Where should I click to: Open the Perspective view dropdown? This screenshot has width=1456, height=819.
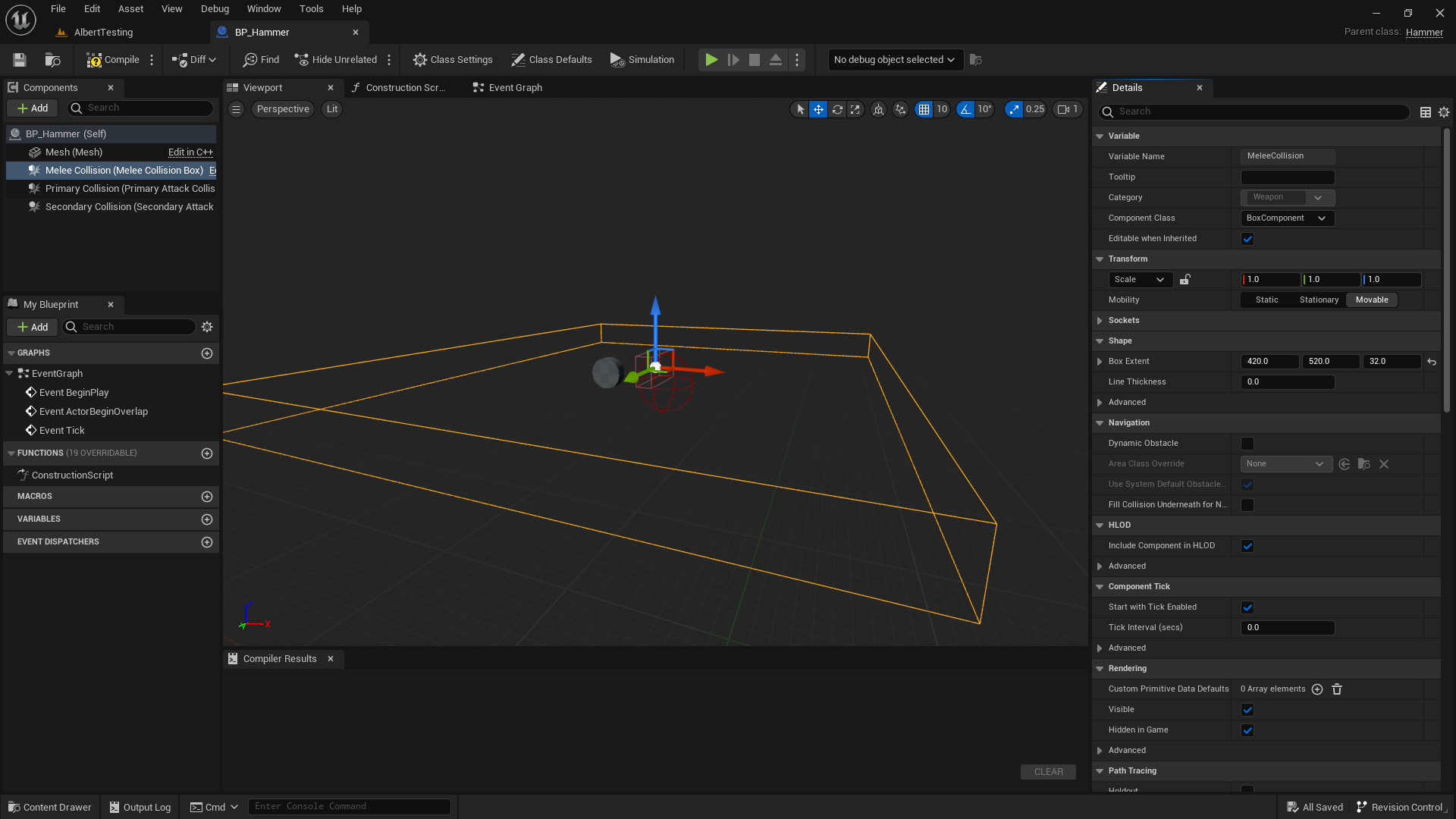pyautogui.click(x=282, y=109)
